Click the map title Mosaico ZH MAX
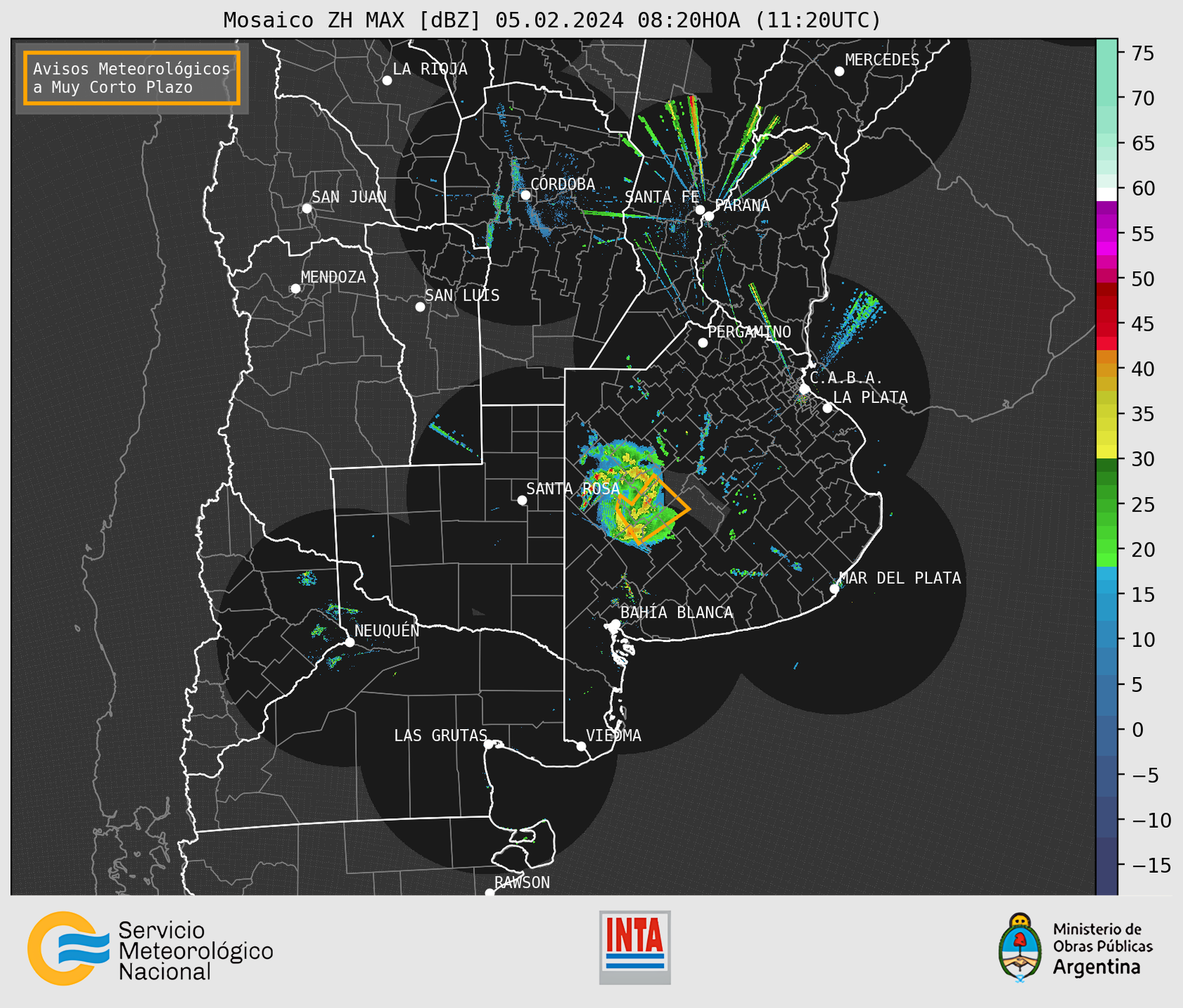The height and width of the screenshot is (1008, 1183). pos(552,20)
